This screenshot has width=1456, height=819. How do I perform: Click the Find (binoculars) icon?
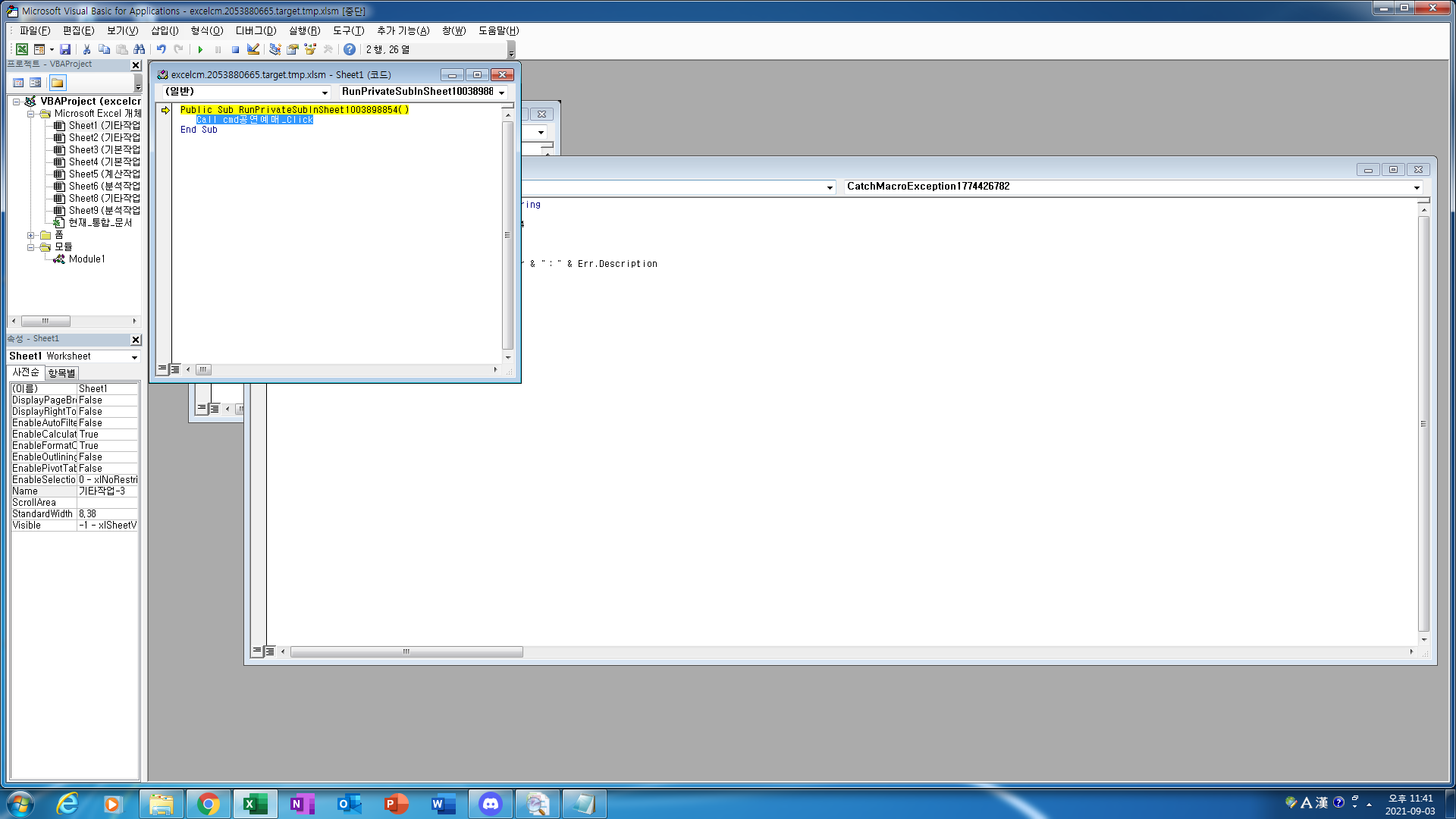click(139, 49)
